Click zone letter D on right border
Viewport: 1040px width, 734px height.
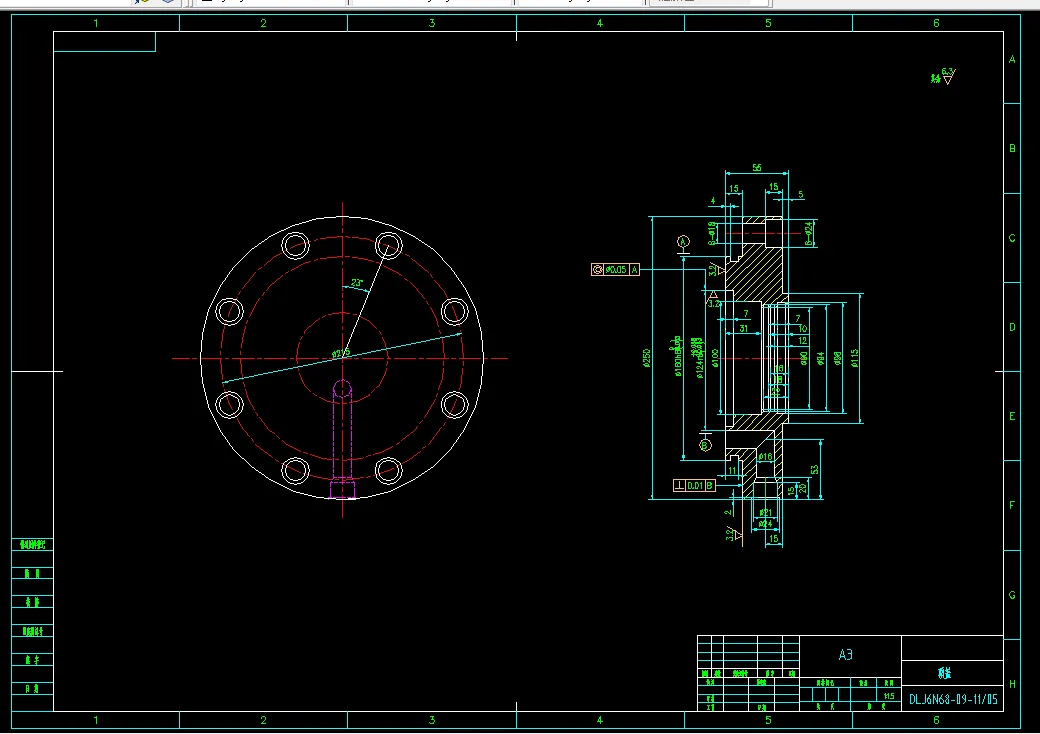1012,327
